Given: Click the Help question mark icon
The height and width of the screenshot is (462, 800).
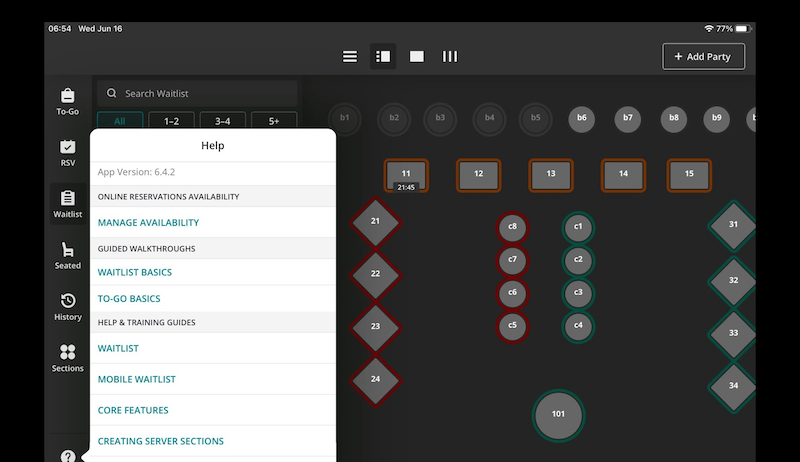Looking at the screenshot, I should 67,456.
